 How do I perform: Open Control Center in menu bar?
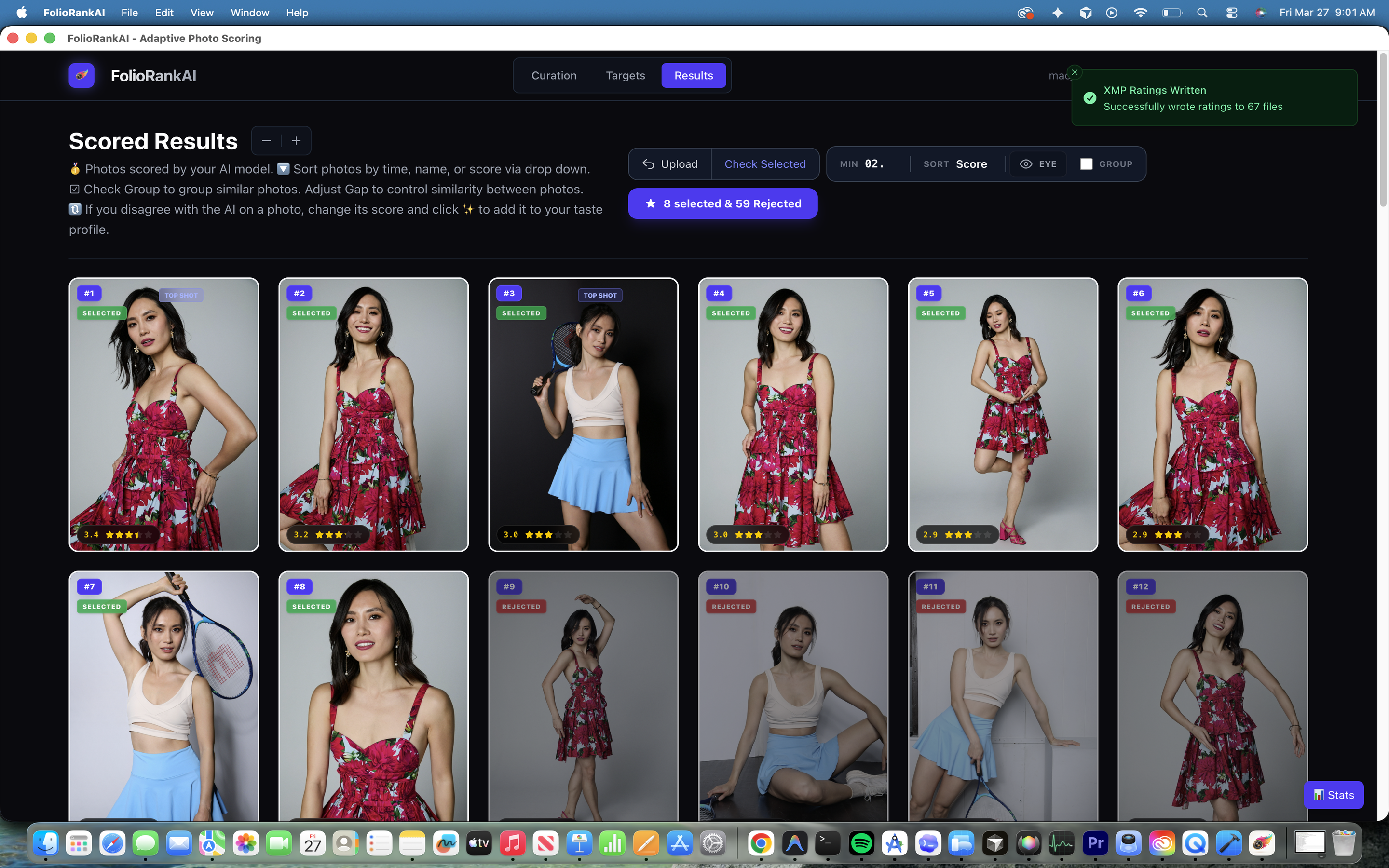[x=1231, y=13]
